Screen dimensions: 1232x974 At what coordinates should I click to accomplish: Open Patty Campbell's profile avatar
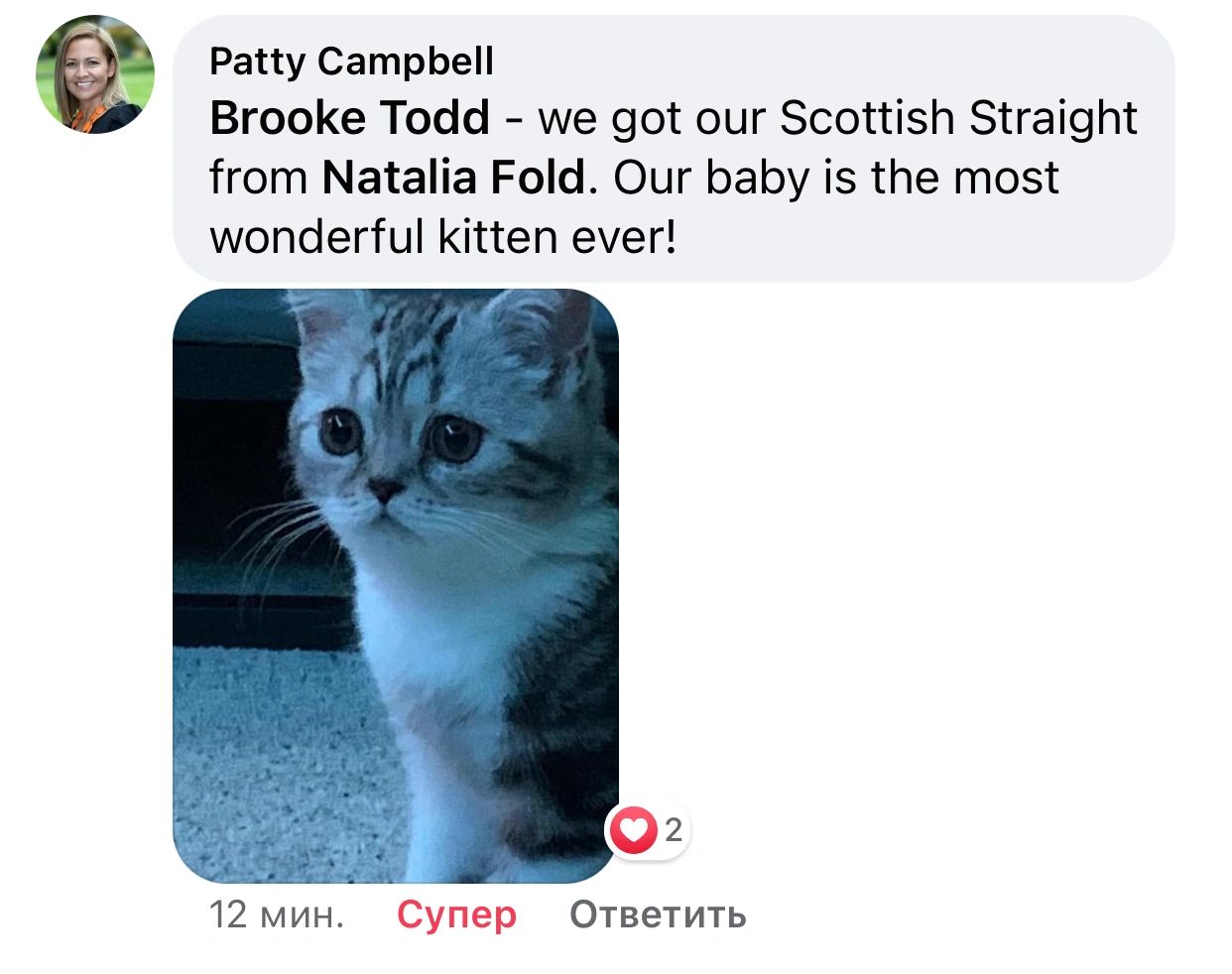point(95,73)
